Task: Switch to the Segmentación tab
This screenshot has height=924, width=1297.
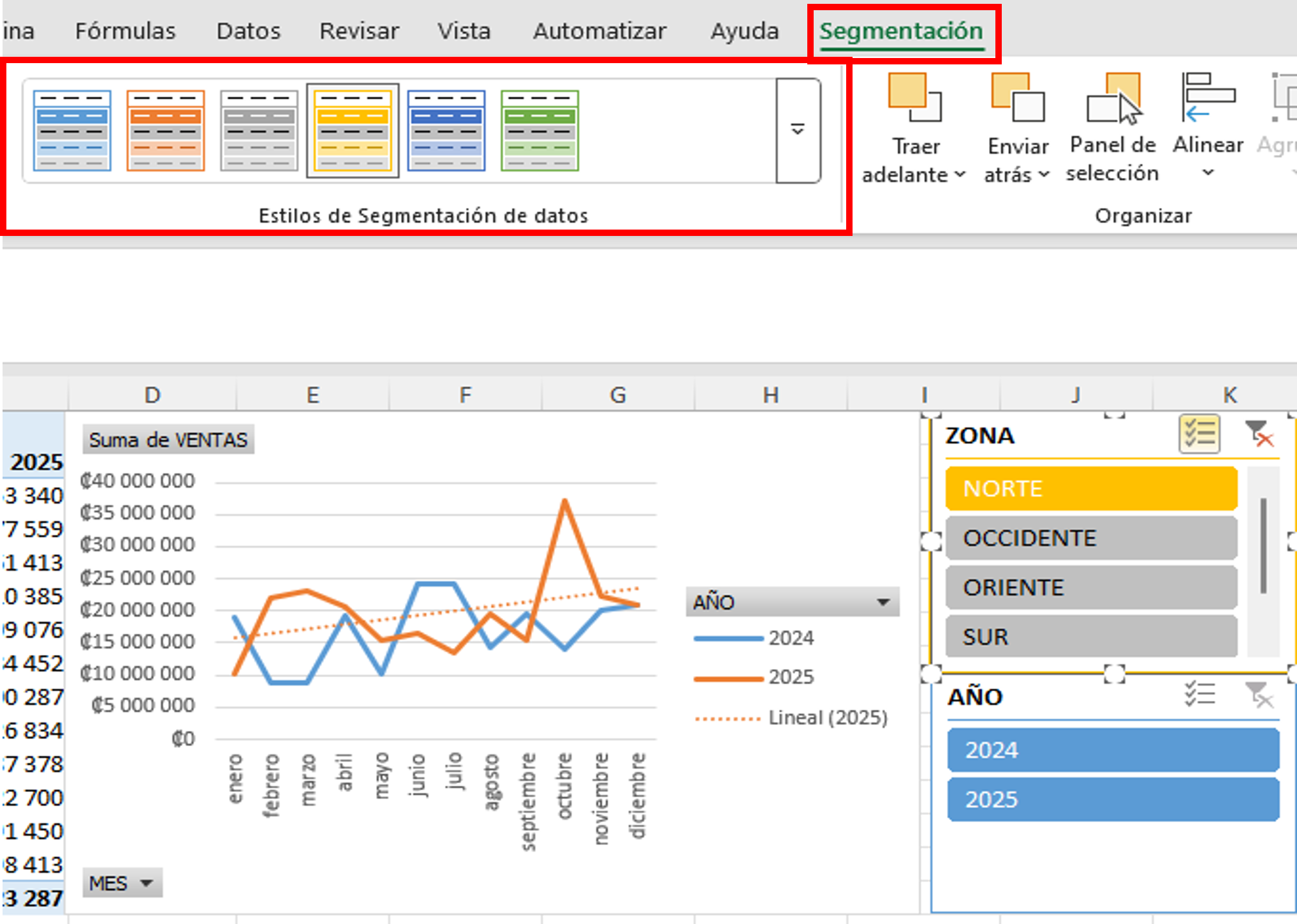Action: [901, 31]
